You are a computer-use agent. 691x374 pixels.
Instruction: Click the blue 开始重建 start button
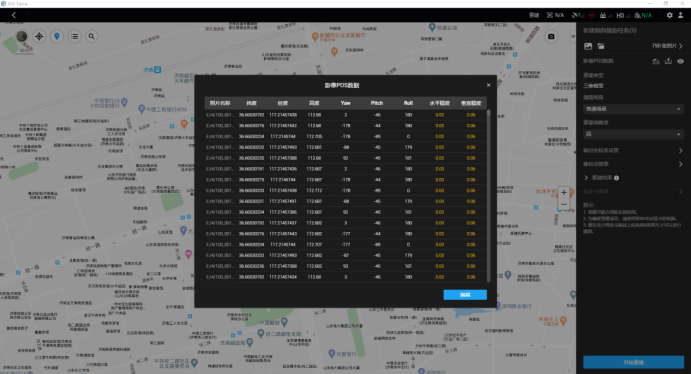pyautogui.click(x=633, y=362)
